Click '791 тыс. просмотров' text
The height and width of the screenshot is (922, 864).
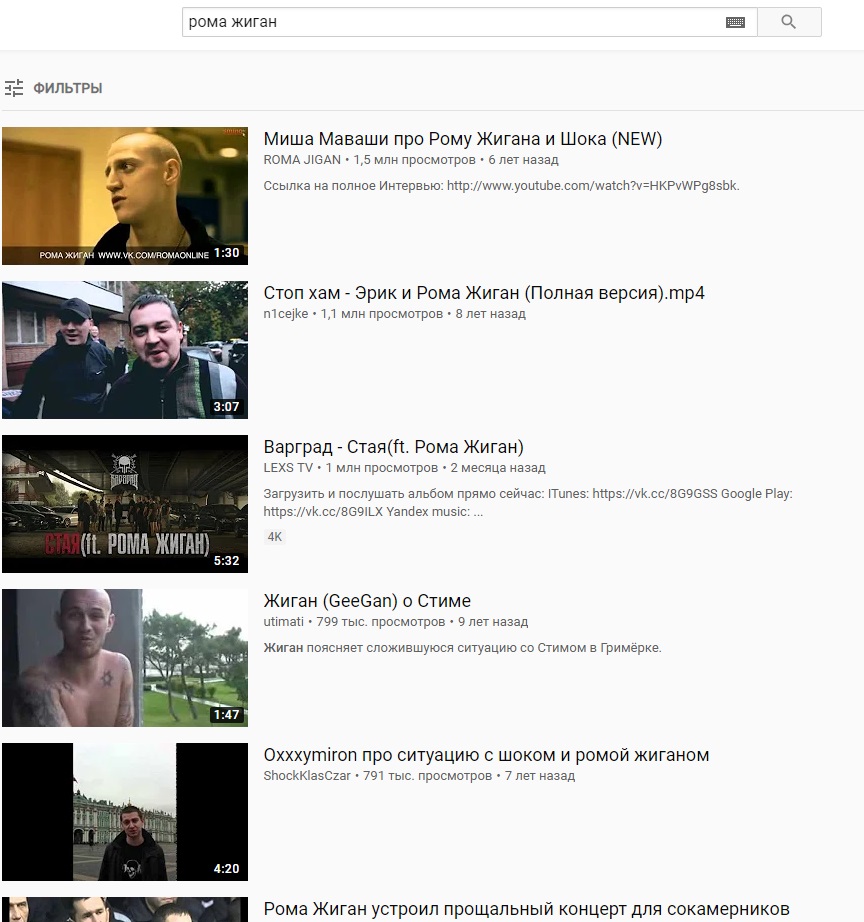(428, 776)
